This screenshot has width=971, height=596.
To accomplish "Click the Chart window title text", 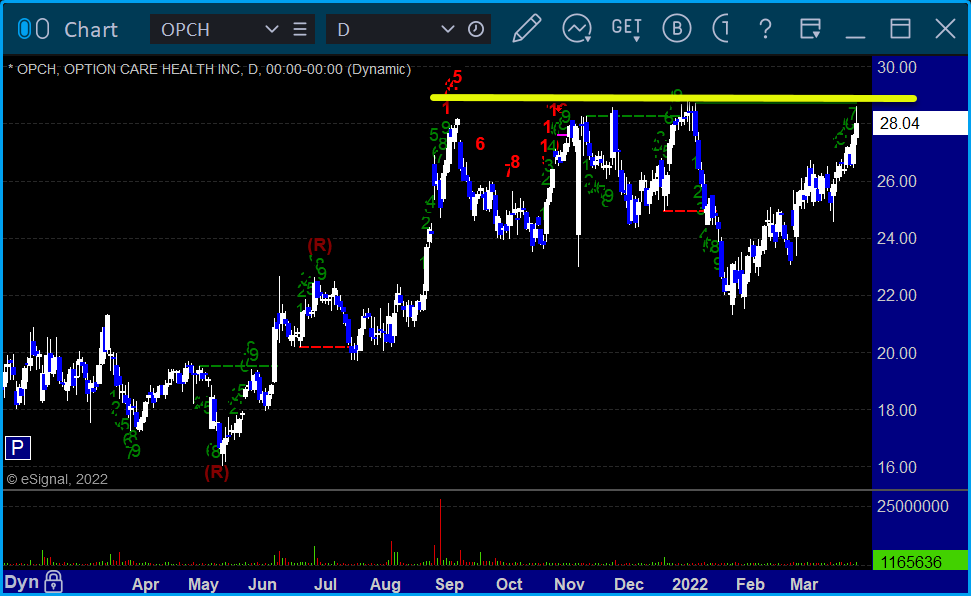I will [91, 29].
